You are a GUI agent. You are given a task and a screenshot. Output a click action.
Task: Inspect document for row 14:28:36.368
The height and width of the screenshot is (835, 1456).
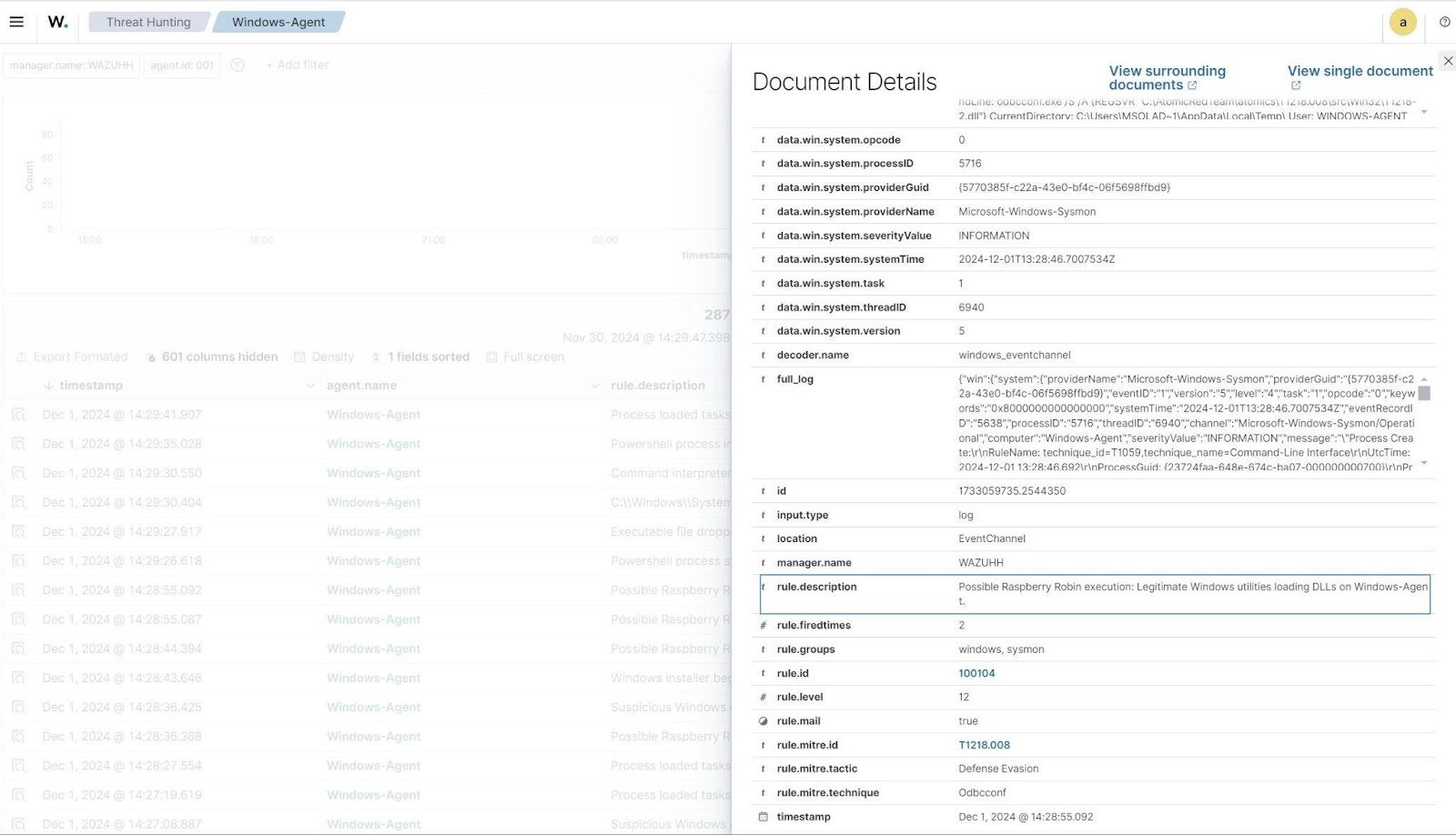[18, 737]
